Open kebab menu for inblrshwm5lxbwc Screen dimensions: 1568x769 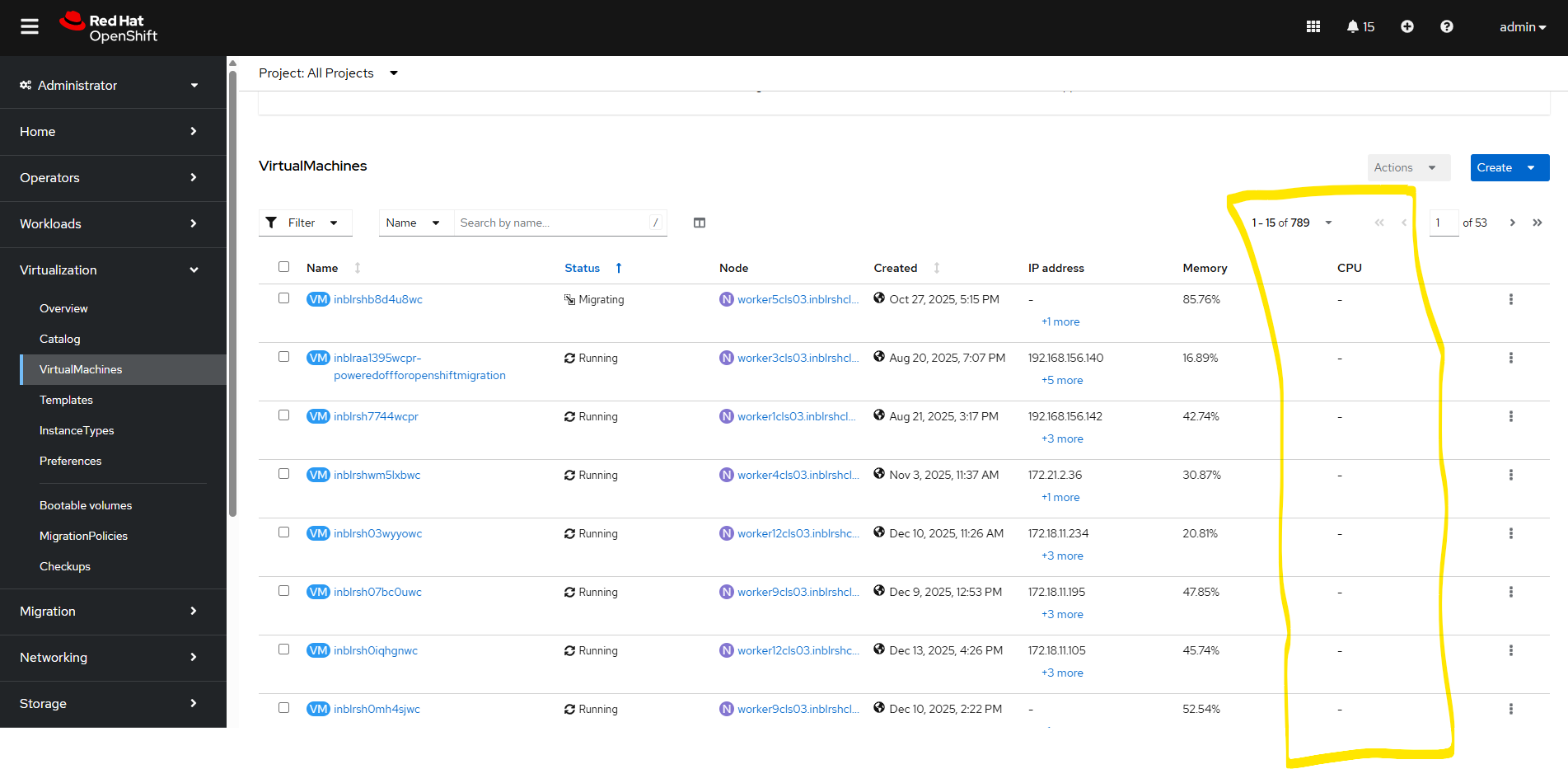(1511, 475)
